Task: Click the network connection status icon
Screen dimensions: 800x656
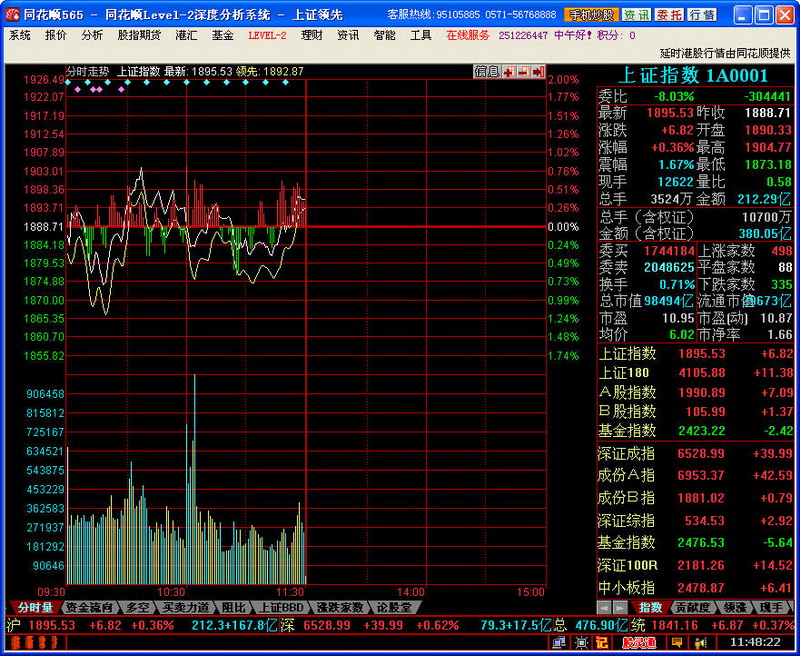Action: 560,643
